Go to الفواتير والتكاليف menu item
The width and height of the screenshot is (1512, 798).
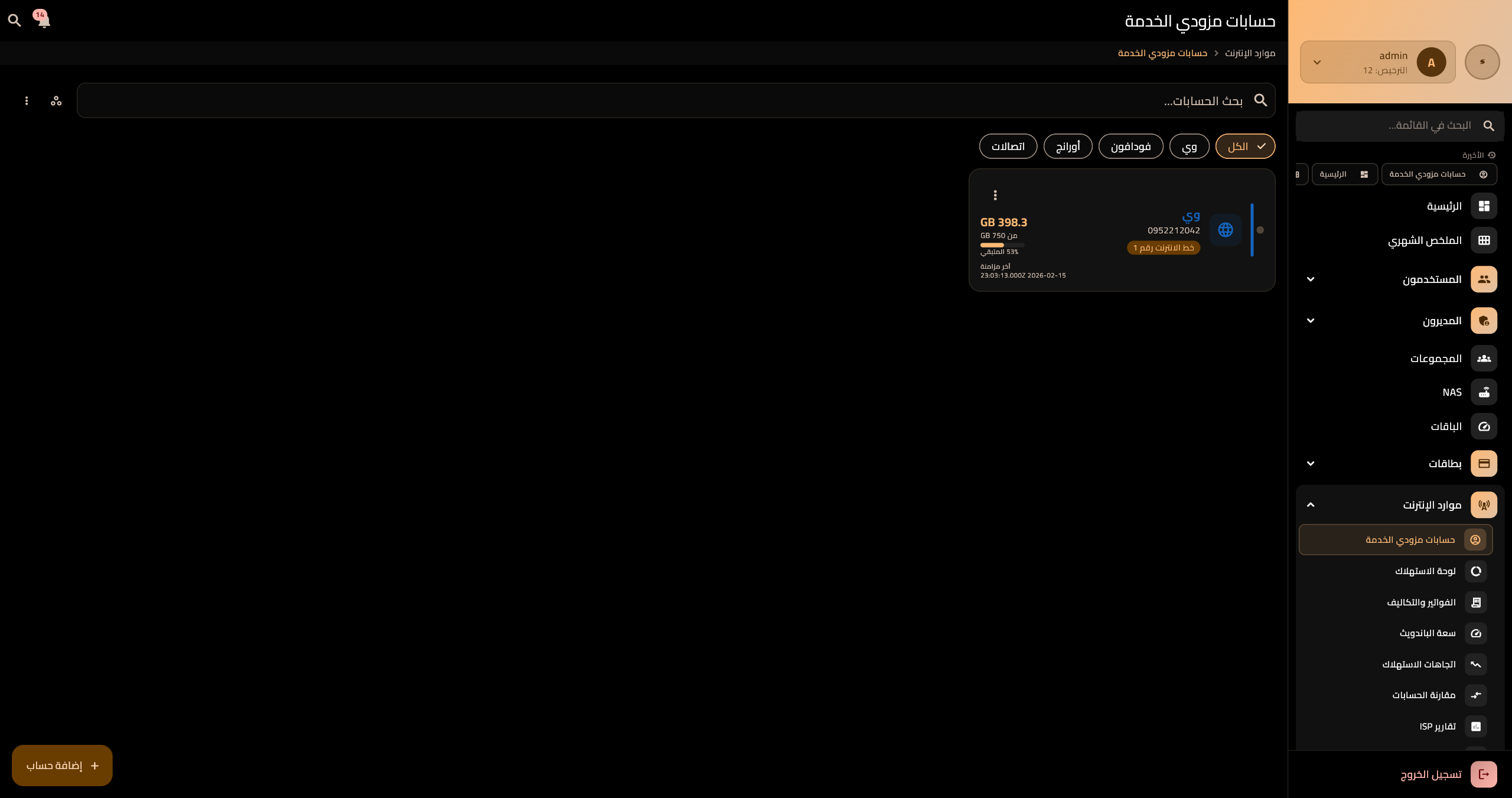tap(1420, 602)
